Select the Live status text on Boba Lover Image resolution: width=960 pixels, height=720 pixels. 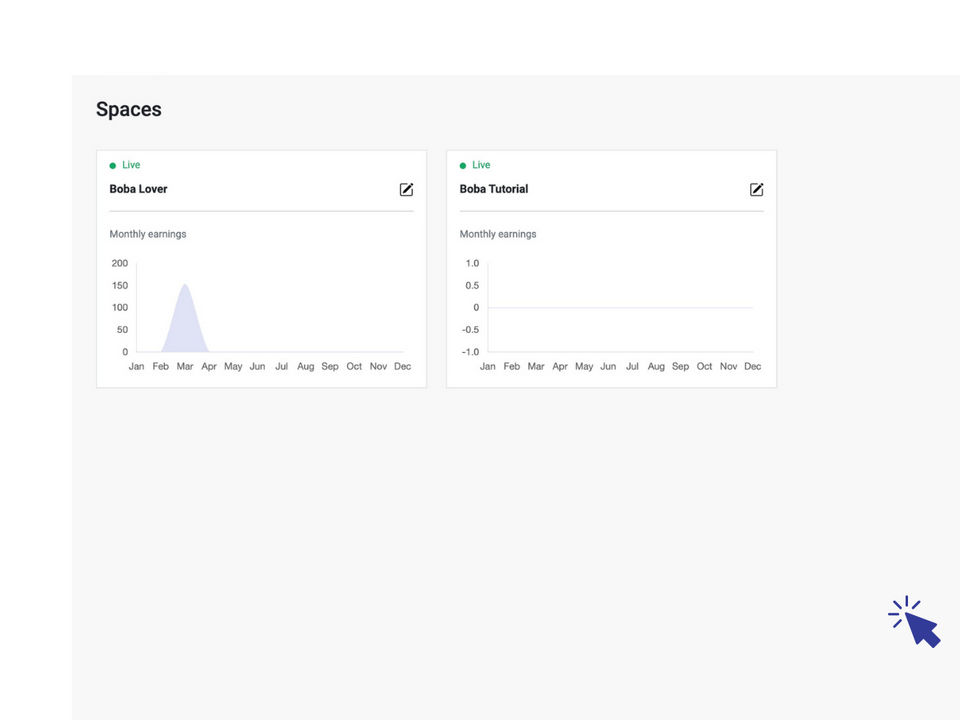(x=131, y=165)
